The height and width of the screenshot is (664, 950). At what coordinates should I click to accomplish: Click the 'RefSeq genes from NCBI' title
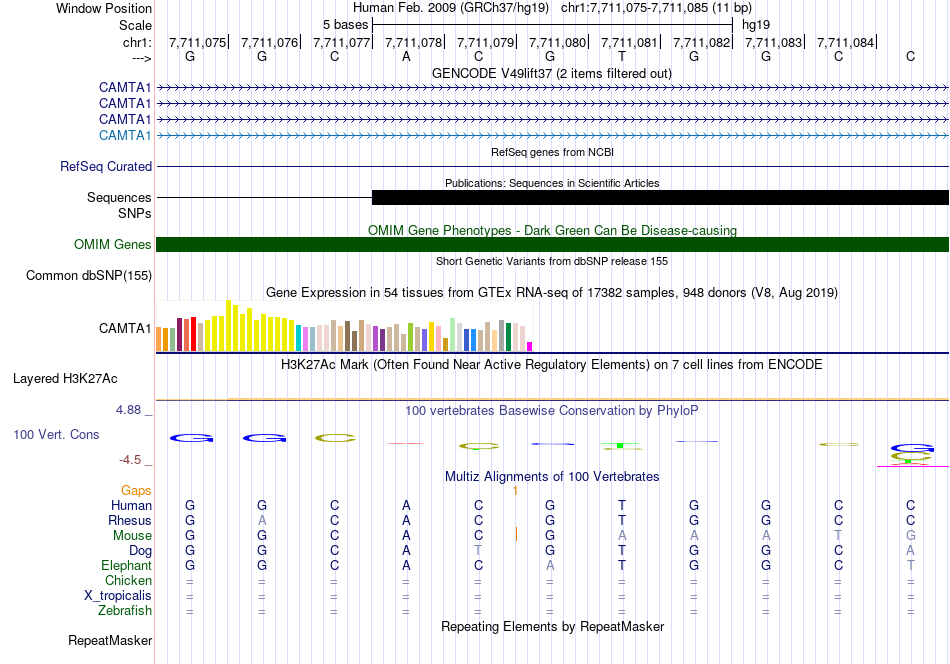click(x=552, y=152)
